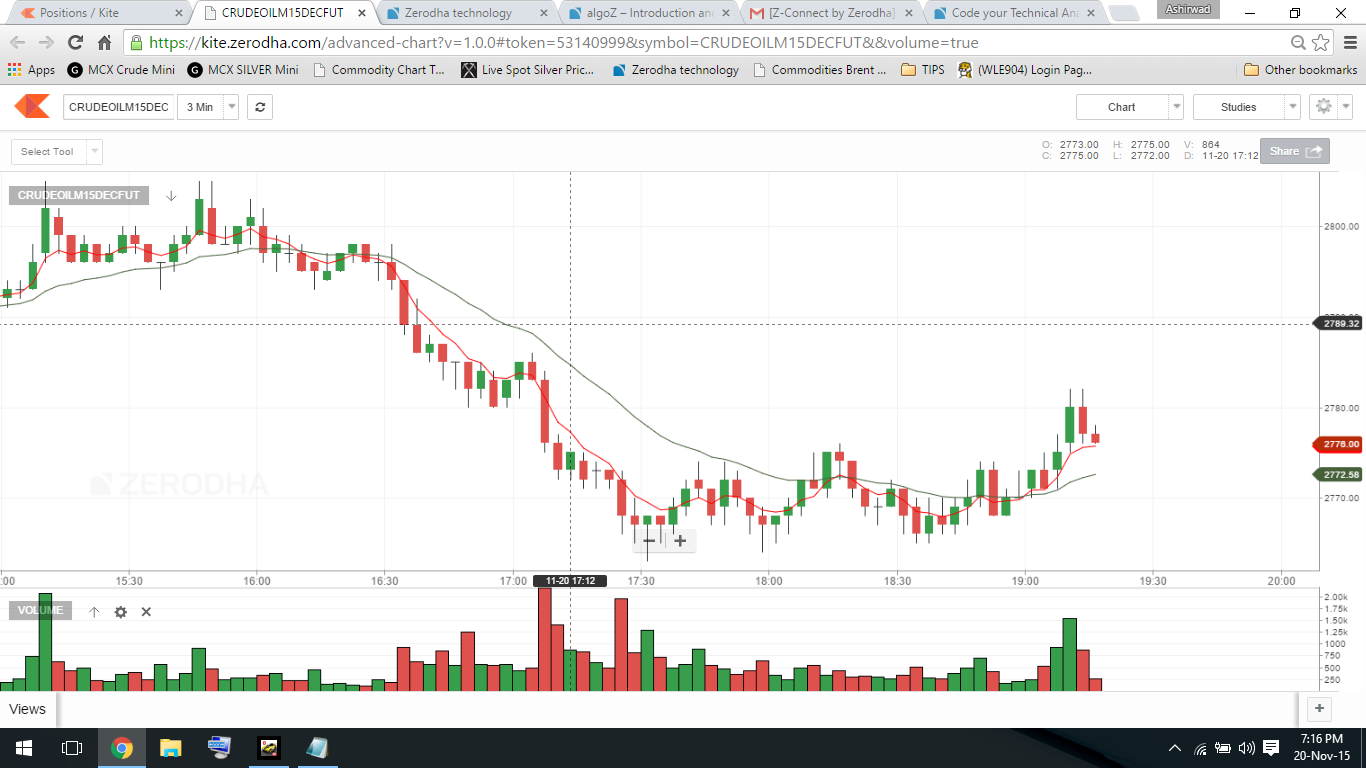1366x768 pixels.
Task: Close the Positions / Kite tab
Action: coord(179,13)
